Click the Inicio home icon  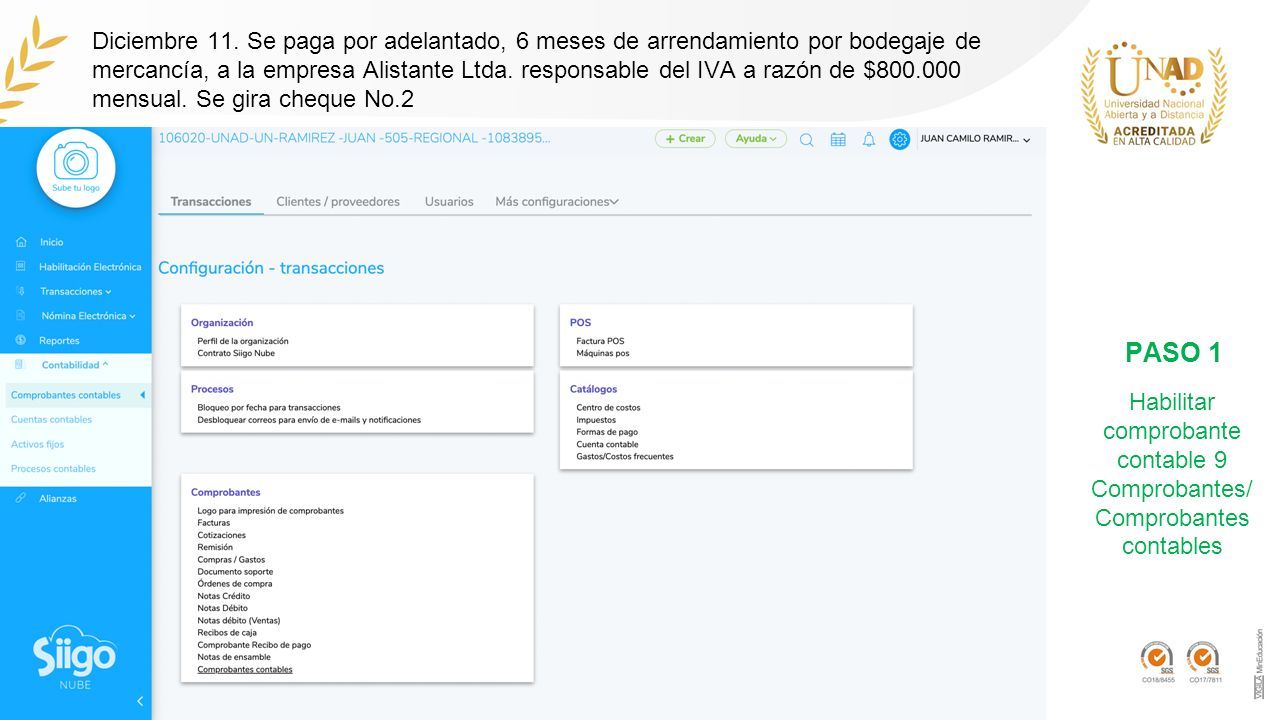[x=20, y=242]
